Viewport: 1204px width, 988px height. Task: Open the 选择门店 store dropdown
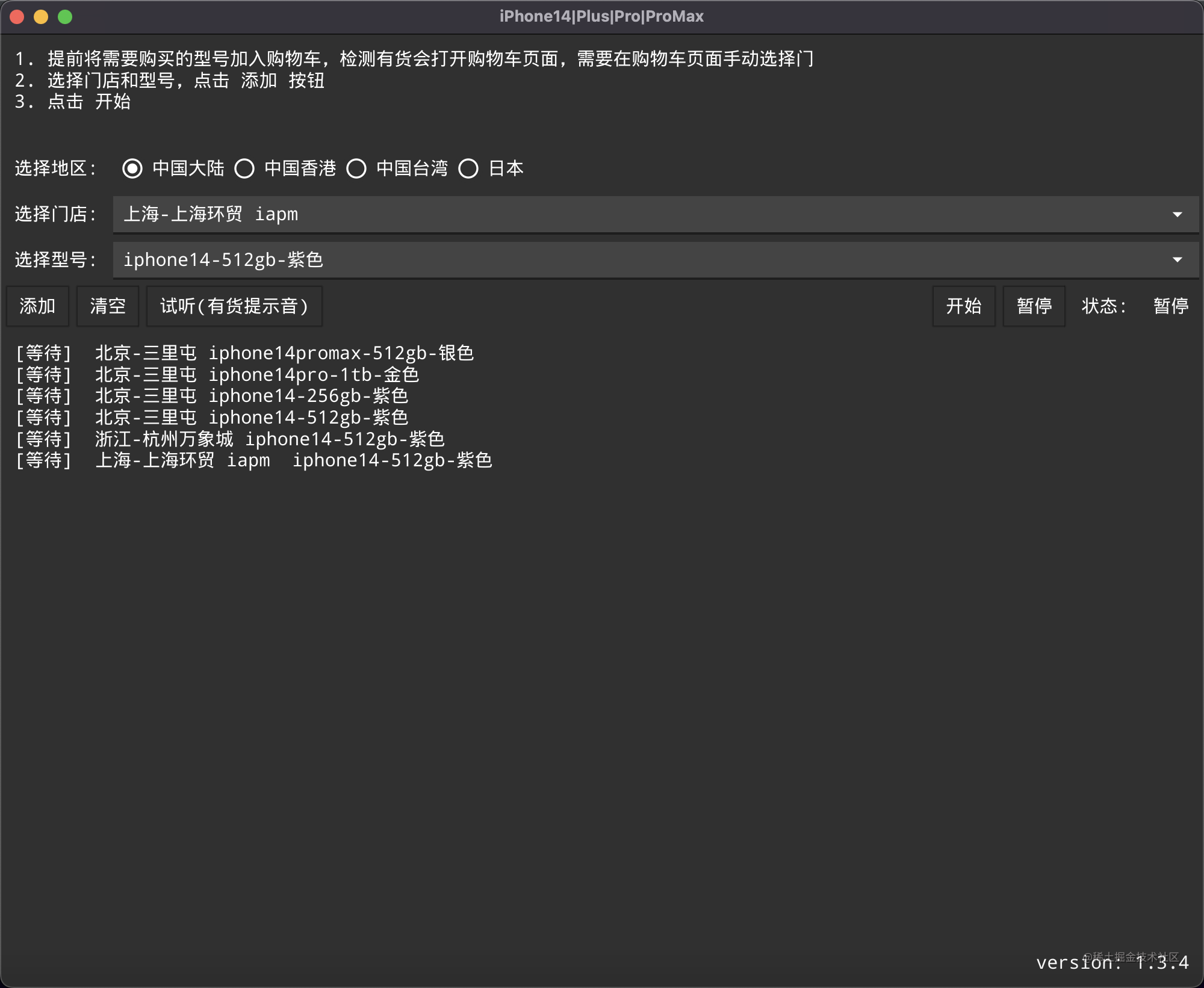click(656, 214)
